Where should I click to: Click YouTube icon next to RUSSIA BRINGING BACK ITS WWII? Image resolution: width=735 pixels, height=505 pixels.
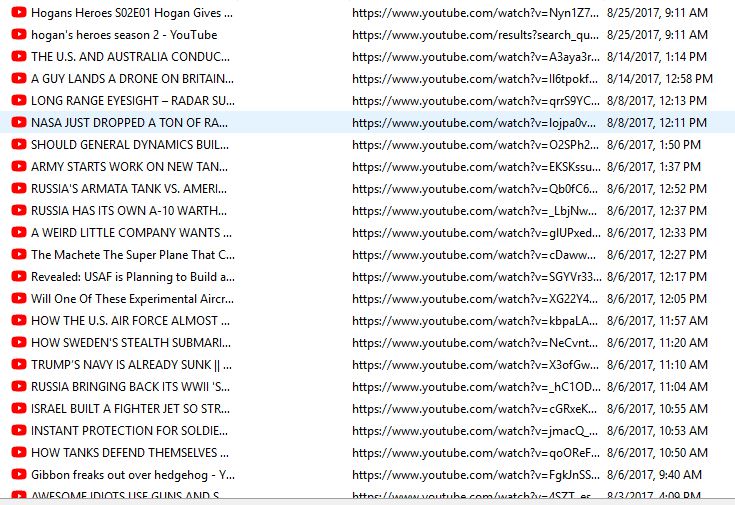pos(19,387)
